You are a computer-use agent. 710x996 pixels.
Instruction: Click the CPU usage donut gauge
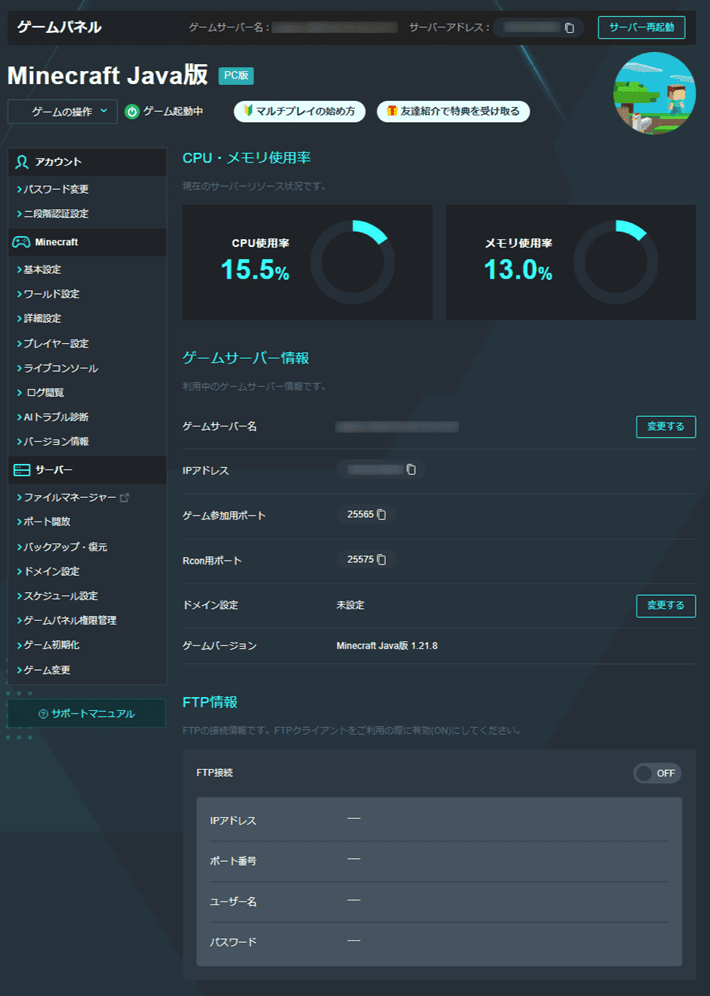click(352, 263)
